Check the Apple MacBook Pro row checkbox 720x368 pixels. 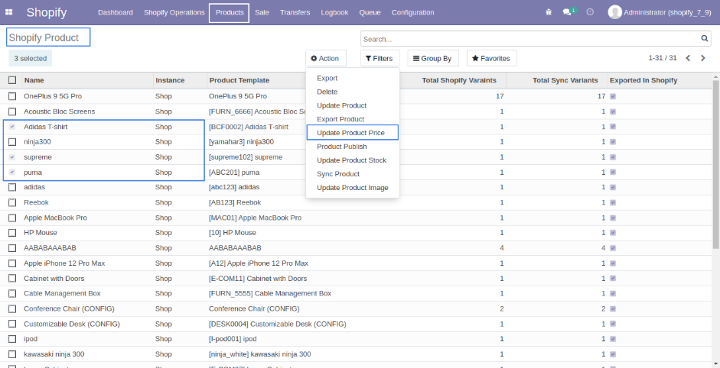tap(12, 218)
